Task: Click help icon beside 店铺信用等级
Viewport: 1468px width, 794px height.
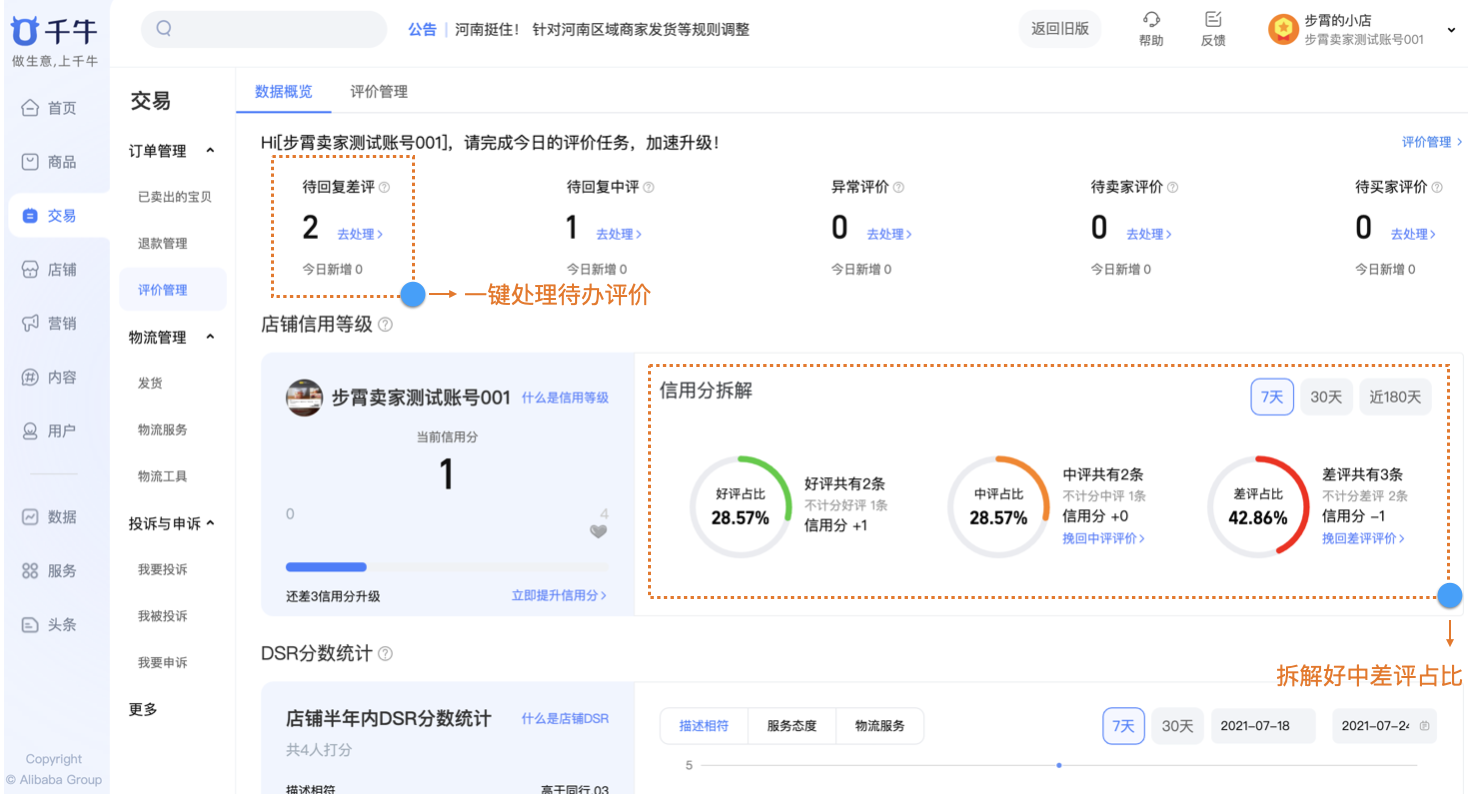Action: point(386,325)
